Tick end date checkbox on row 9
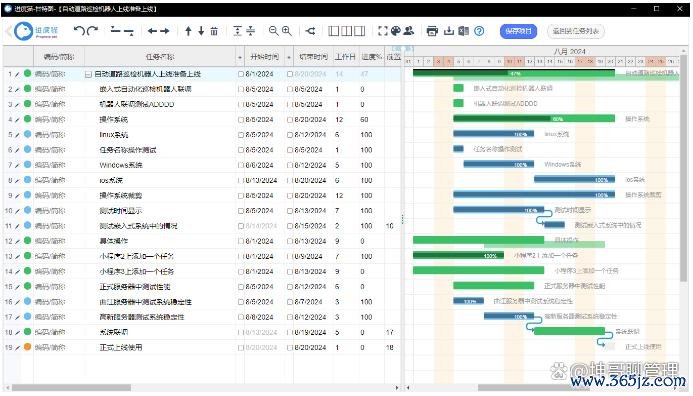 tap(290, 195)
